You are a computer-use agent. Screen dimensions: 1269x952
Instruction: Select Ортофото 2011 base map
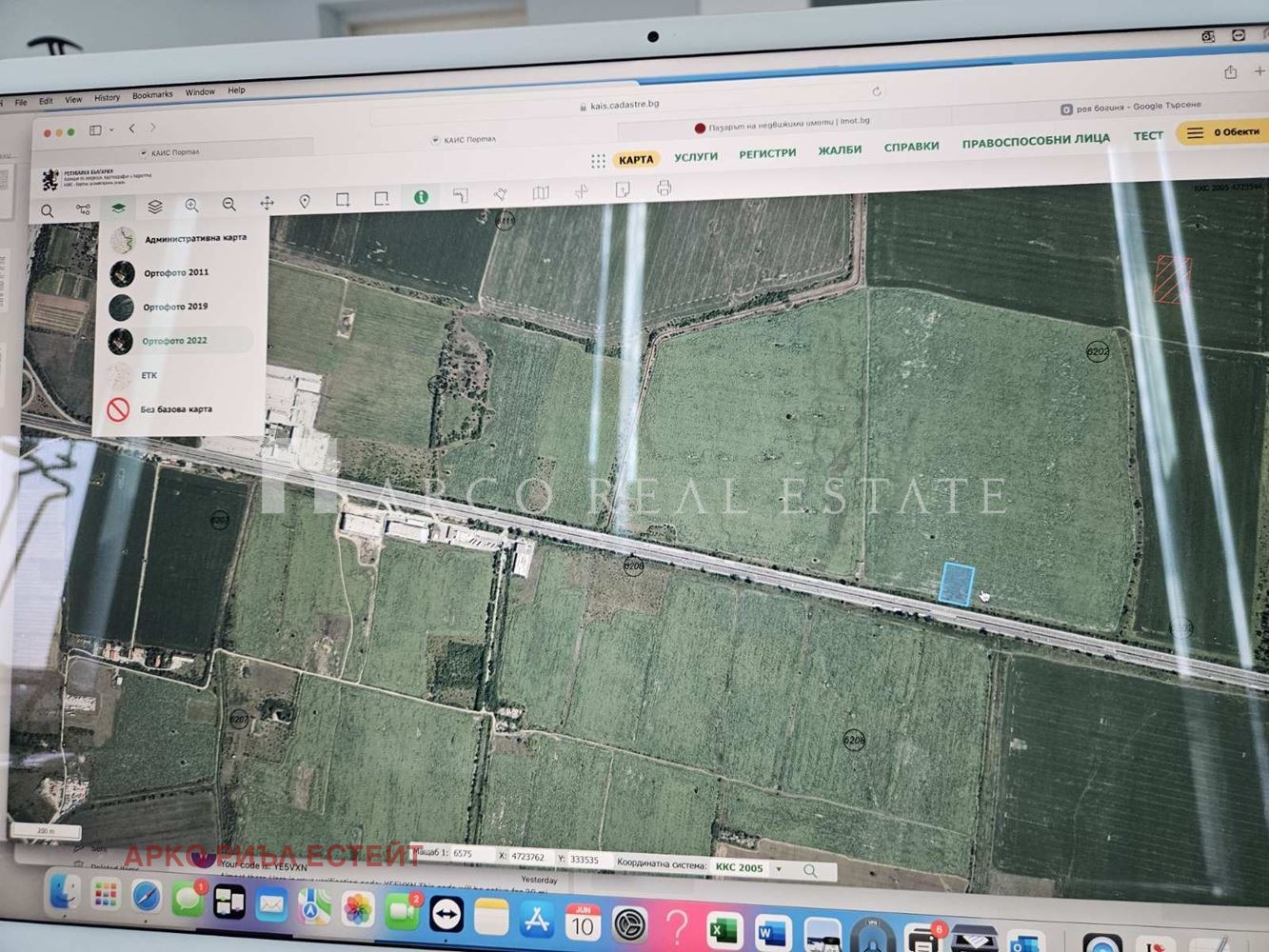[x=176, y=273]
